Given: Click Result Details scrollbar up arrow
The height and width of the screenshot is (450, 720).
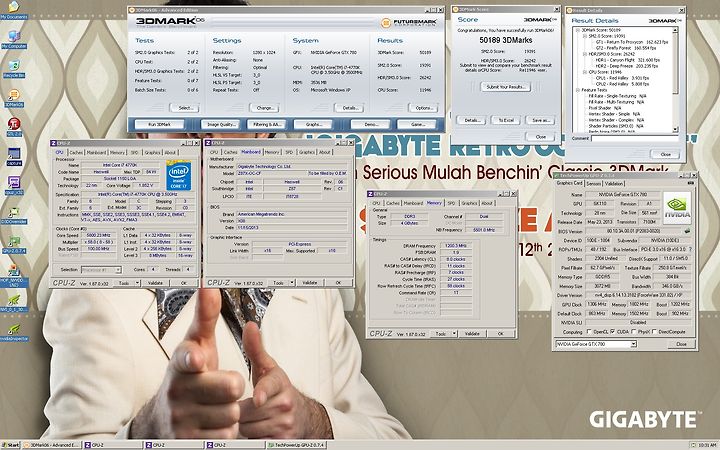Looking at the screenshot, I should 675,30.
